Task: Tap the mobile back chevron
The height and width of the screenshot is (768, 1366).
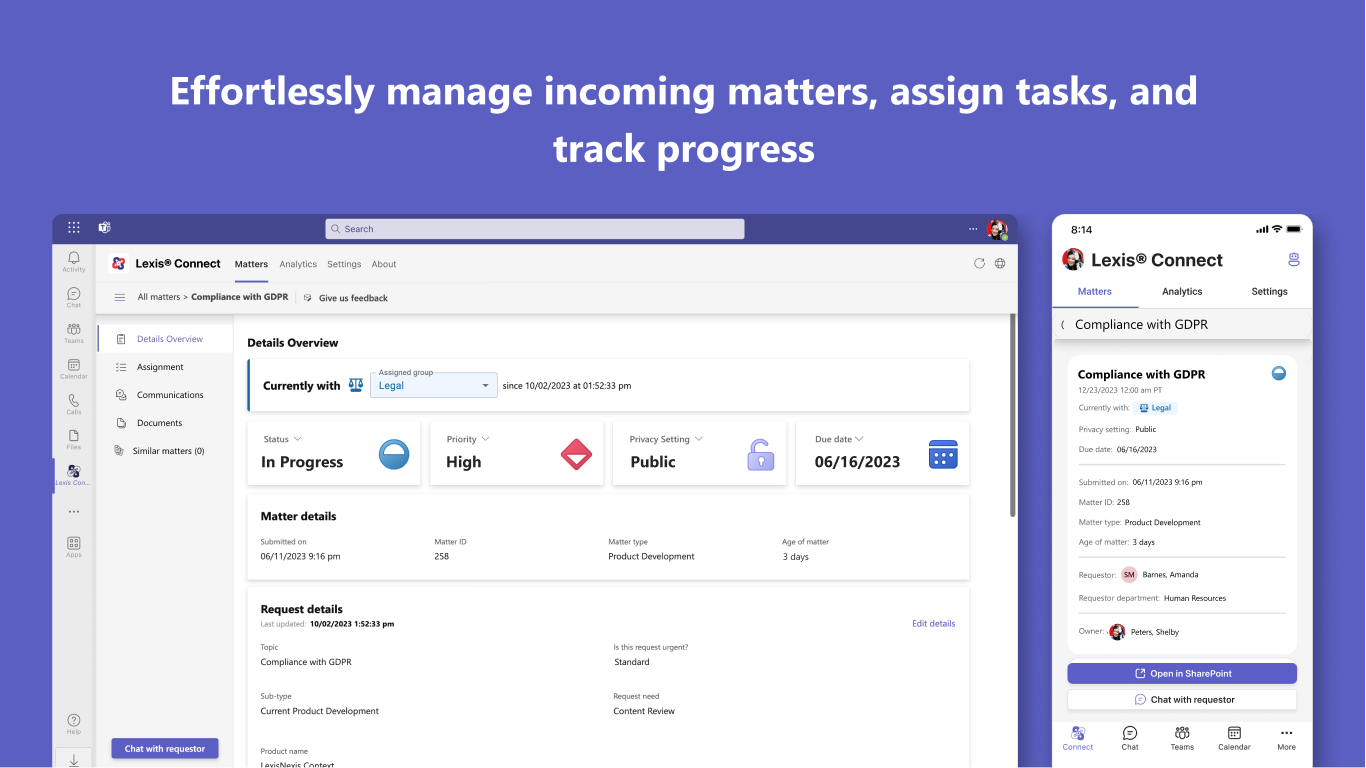Action: 1063,325
